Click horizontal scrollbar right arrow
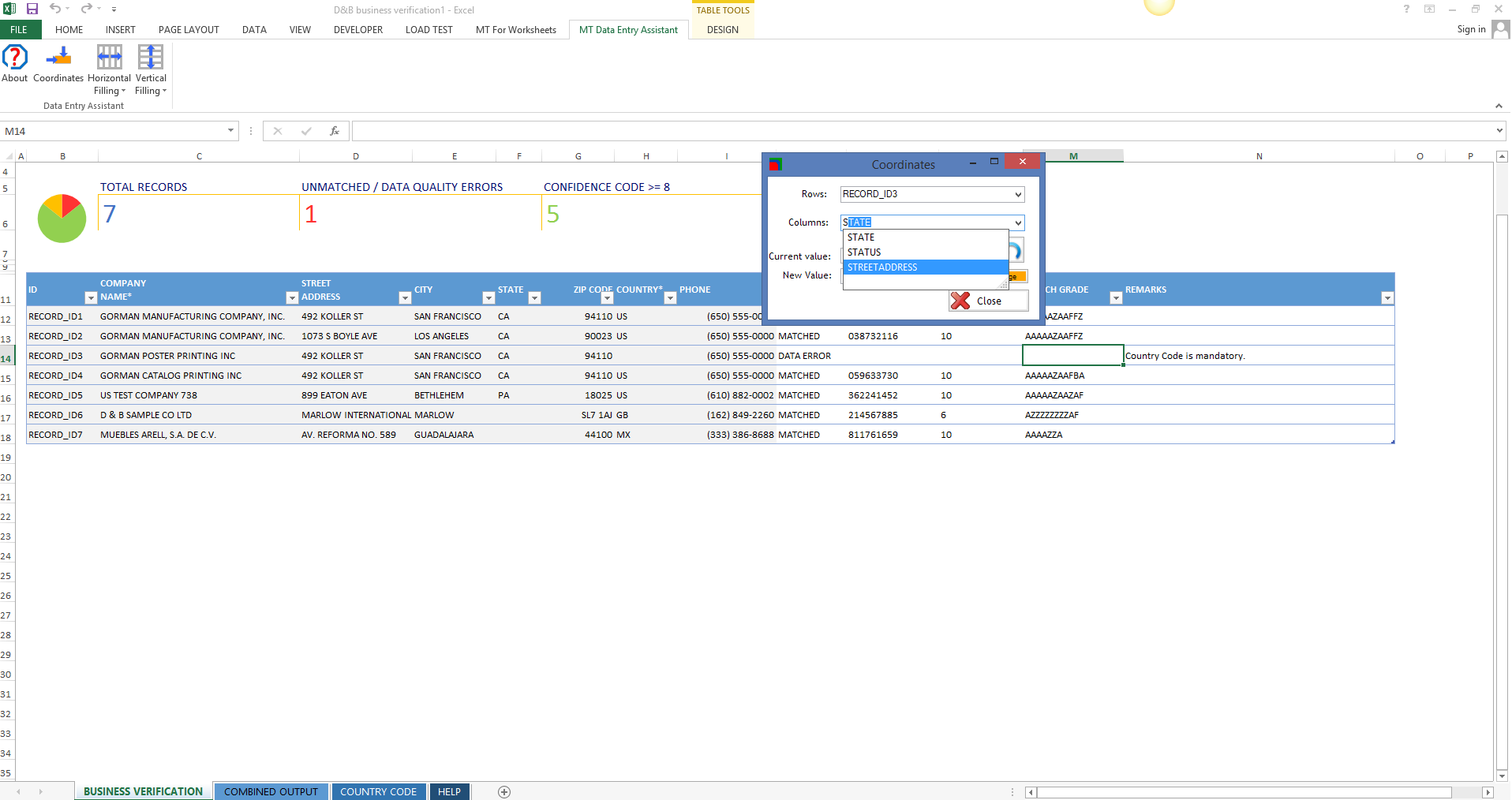Image resolution: width=1512 pixels, height=800 pixels. click(x=1488, y=792)
